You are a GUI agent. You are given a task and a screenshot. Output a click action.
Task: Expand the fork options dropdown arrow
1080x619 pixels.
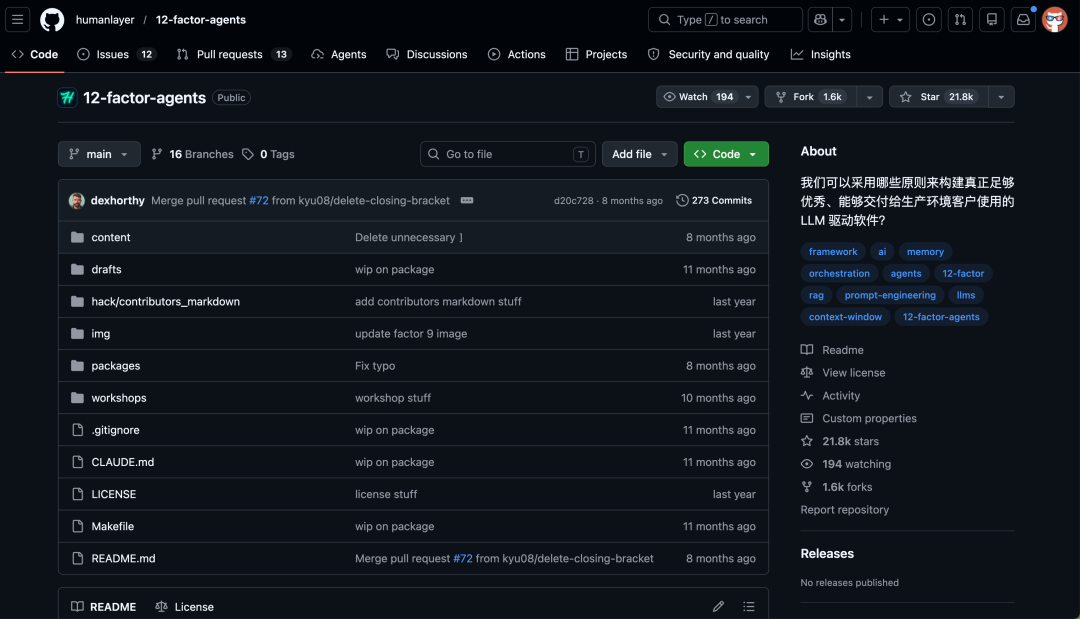(x=869, y=97)
